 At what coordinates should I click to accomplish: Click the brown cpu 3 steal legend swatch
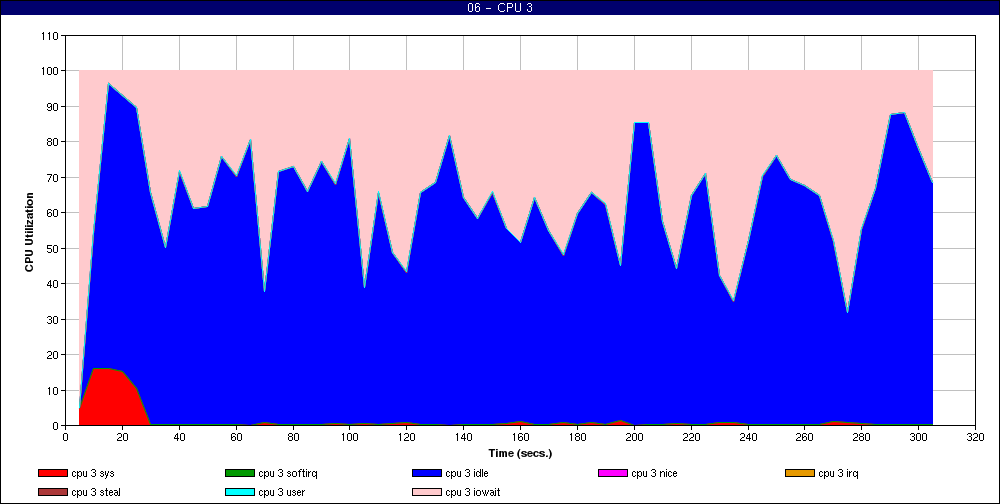(x=52, y=493)
